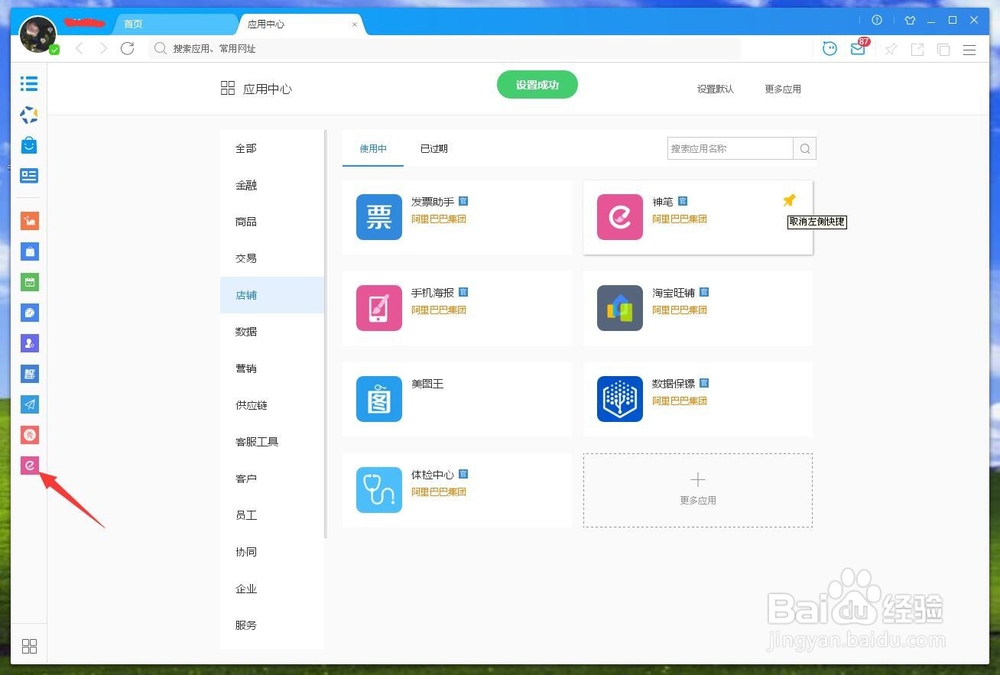Select the 客户 category
This screenshot has height=675, width=1000.
click(272, 478)
